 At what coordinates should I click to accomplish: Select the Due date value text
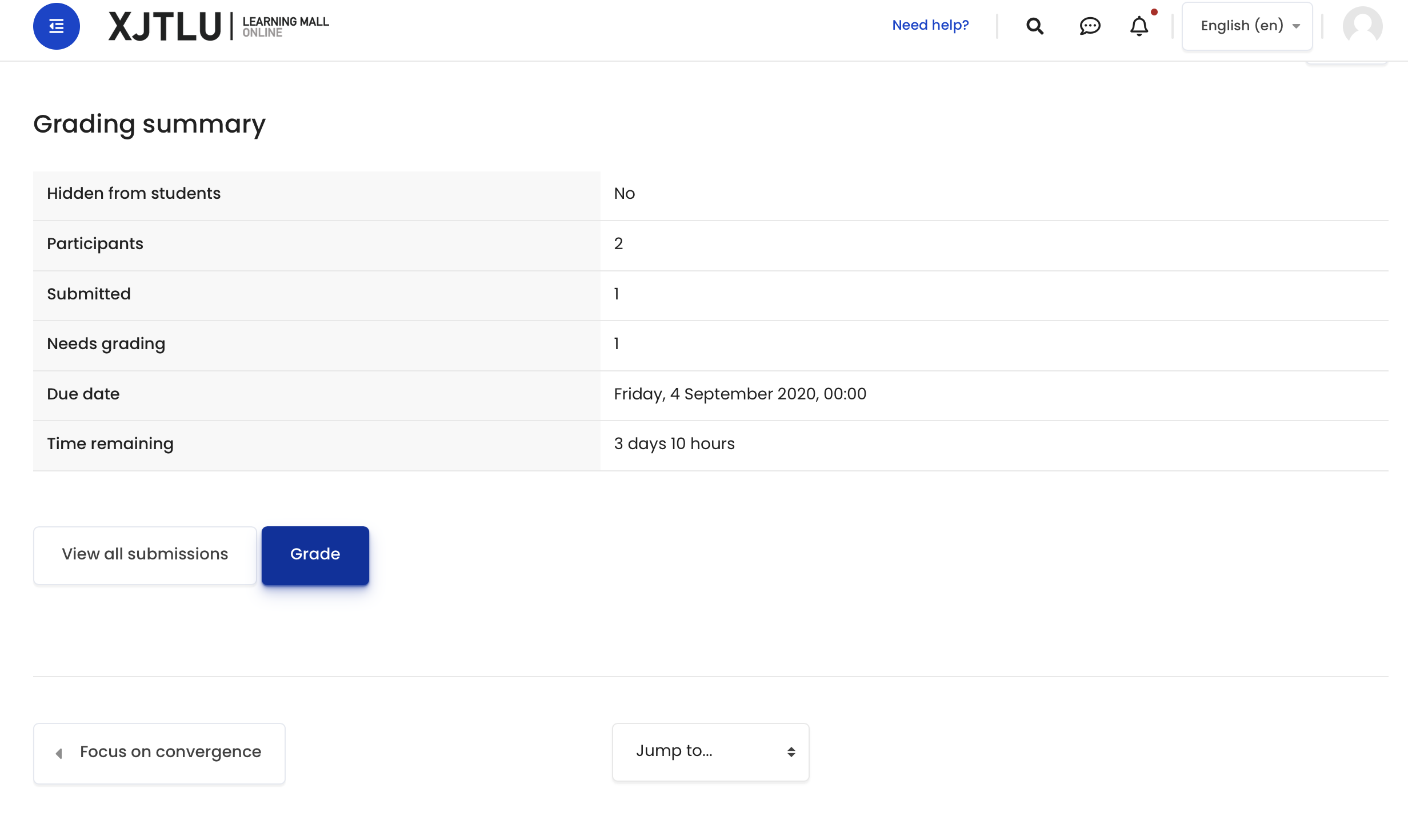740,394
